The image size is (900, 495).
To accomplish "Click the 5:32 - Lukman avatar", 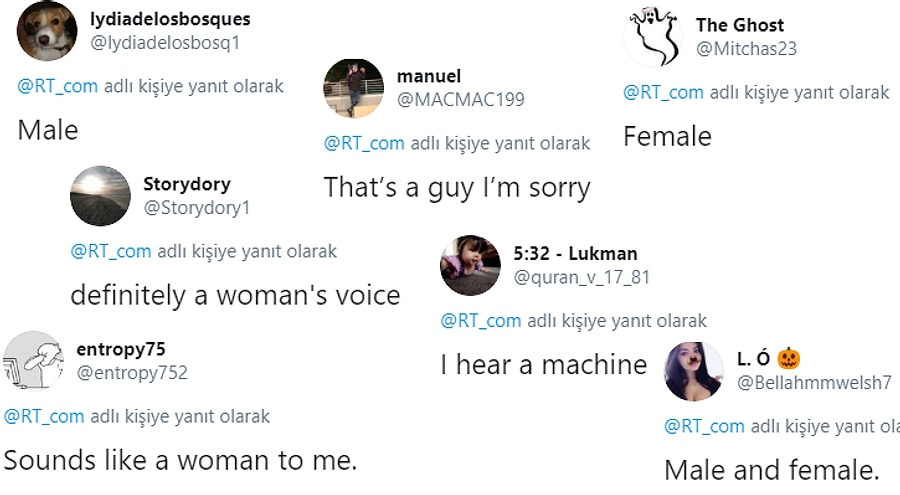I will pos(470,265).
